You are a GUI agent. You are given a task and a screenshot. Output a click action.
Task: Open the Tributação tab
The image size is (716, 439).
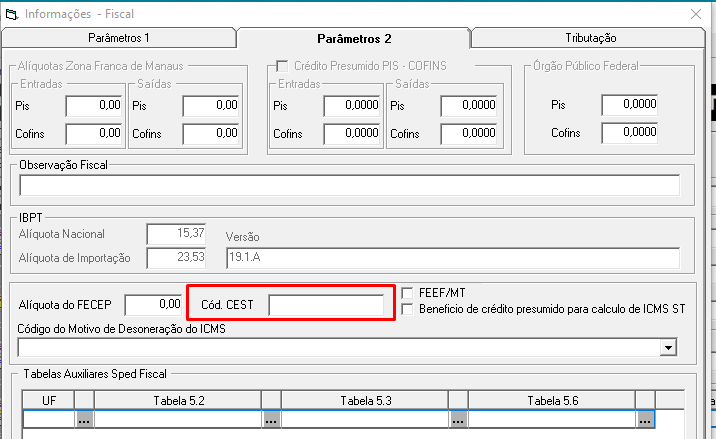(x=590, y=38)
